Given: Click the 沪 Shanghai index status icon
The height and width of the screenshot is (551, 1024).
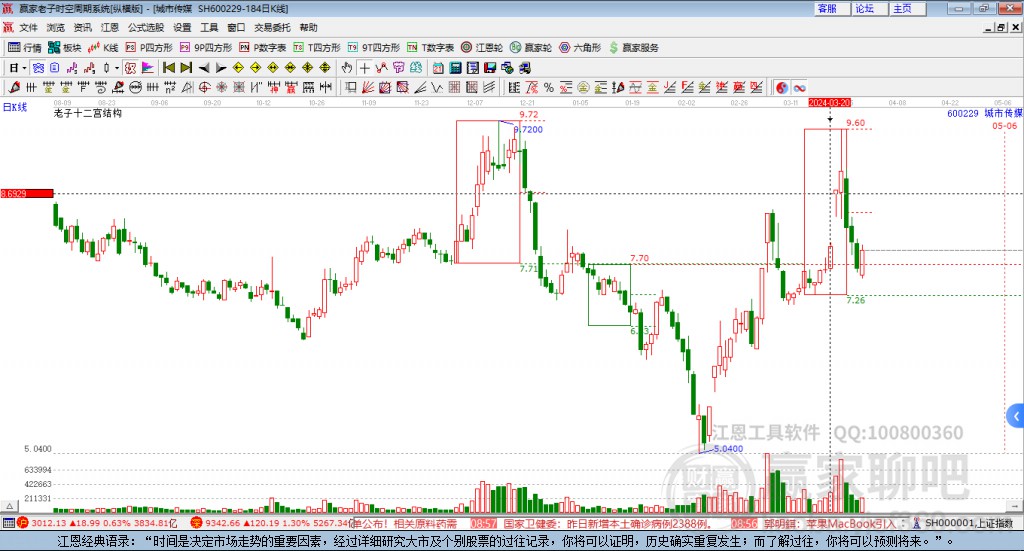Looking at the screenshot, I should click(x=23, y=522).
